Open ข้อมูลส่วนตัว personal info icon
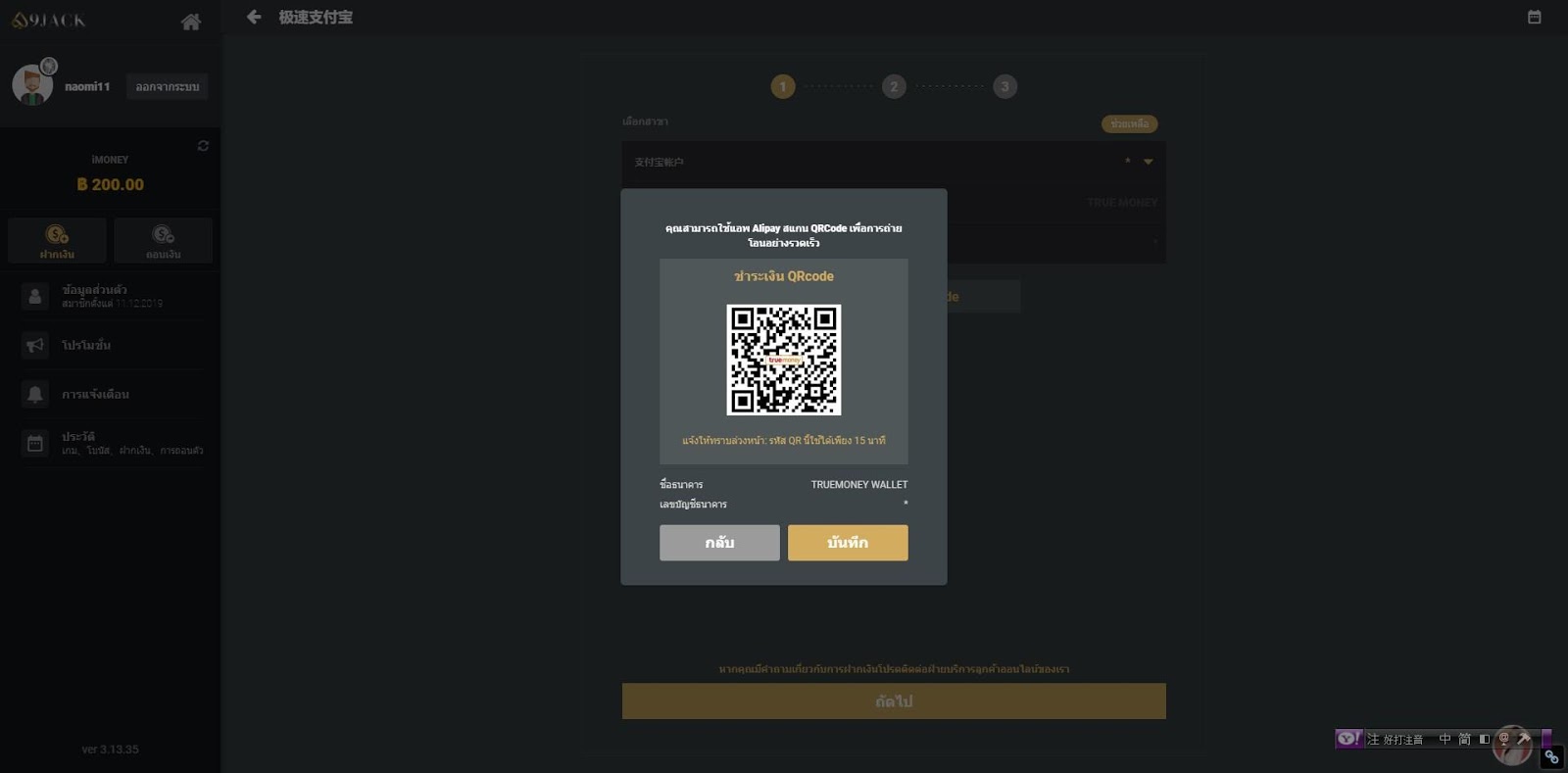 [x=35, y=296]
